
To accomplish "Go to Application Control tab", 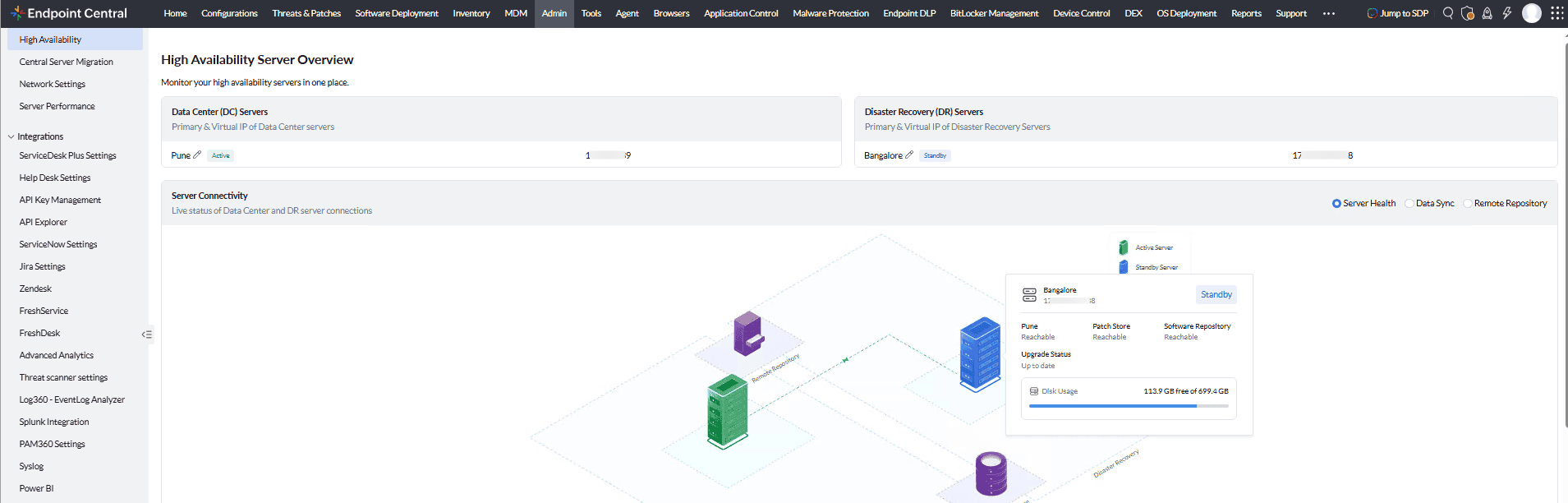I will pyautogui.click(x=741, y=13).
